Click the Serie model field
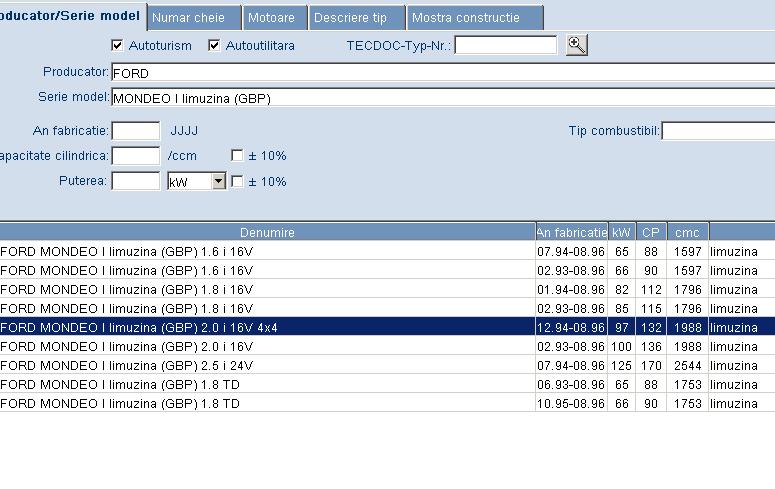This screenshot has height=489, width=775. coord(440,98)
